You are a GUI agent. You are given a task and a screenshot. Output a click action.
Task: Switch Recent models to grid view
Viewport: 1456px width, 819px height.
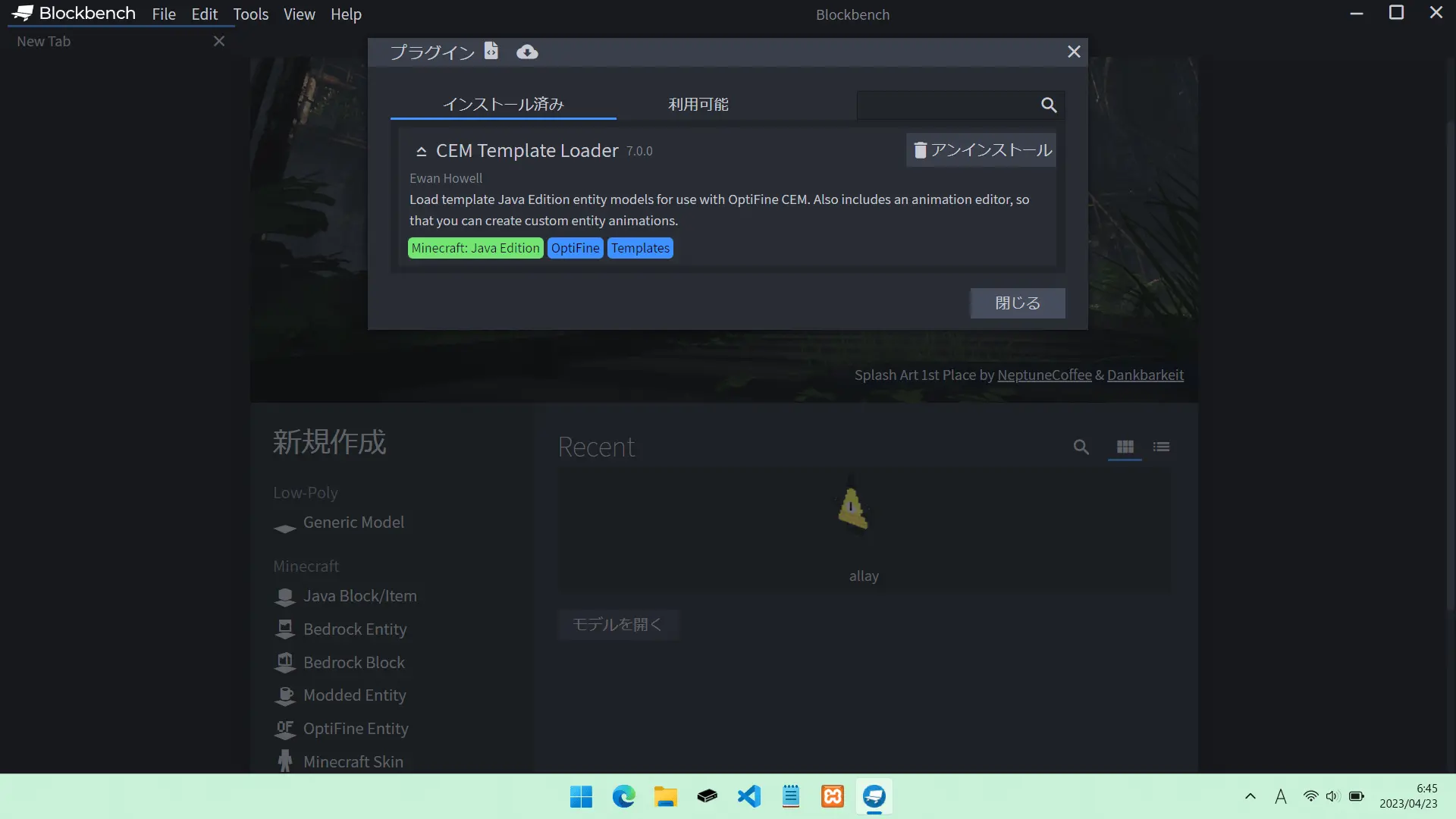(1125, 447)
